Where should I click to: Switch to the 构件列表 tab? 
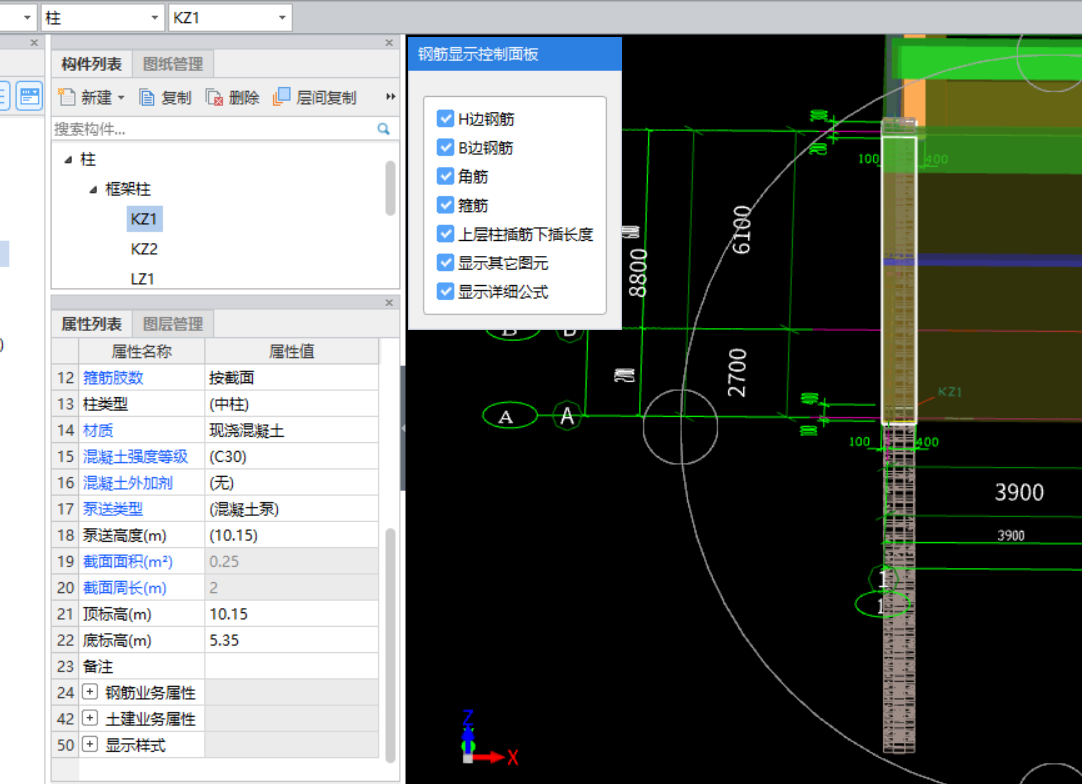pyautogui.click(x=92, y=64)
